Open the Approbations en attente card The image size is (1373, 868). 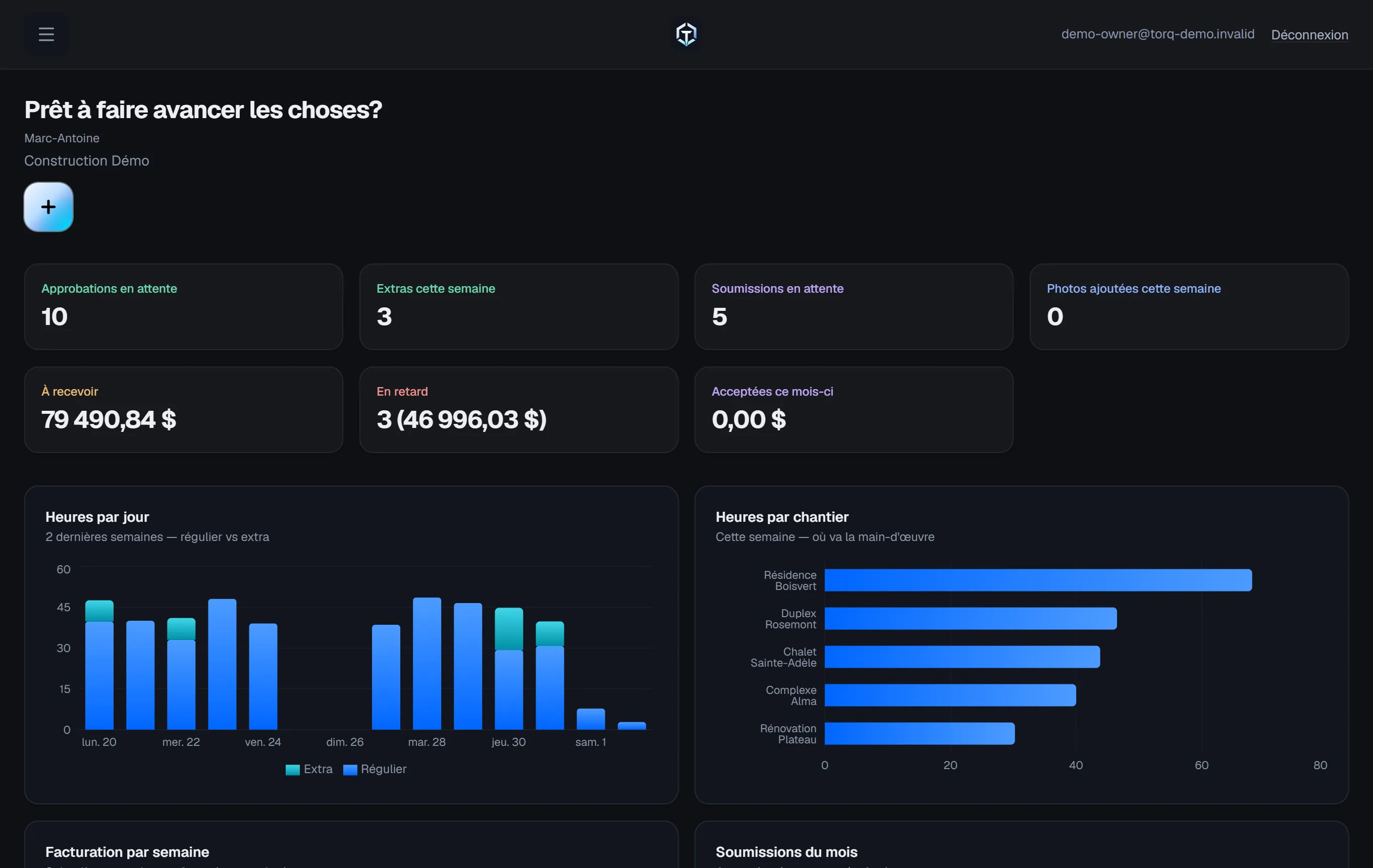pyautogui.click(x=184, y=307)
